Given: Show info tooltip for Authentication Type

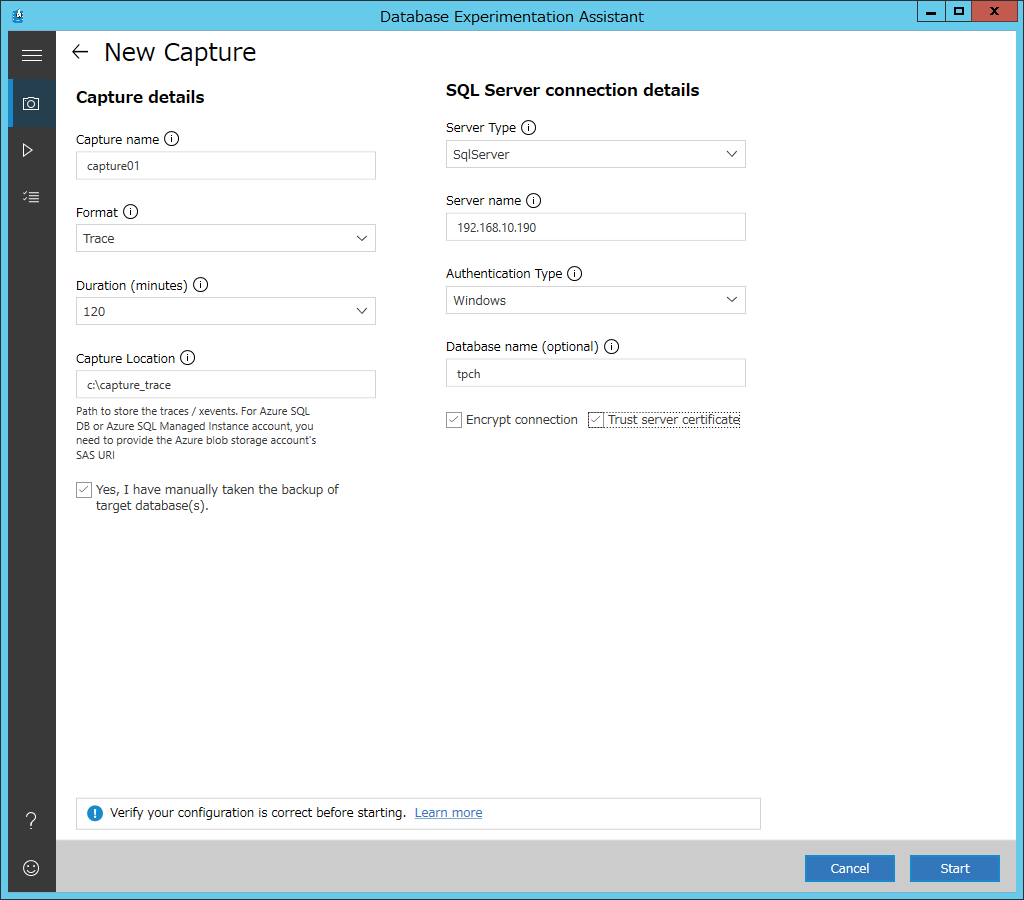Looking at the screenshot, I should pyautogui.click(x=575, y=274).
